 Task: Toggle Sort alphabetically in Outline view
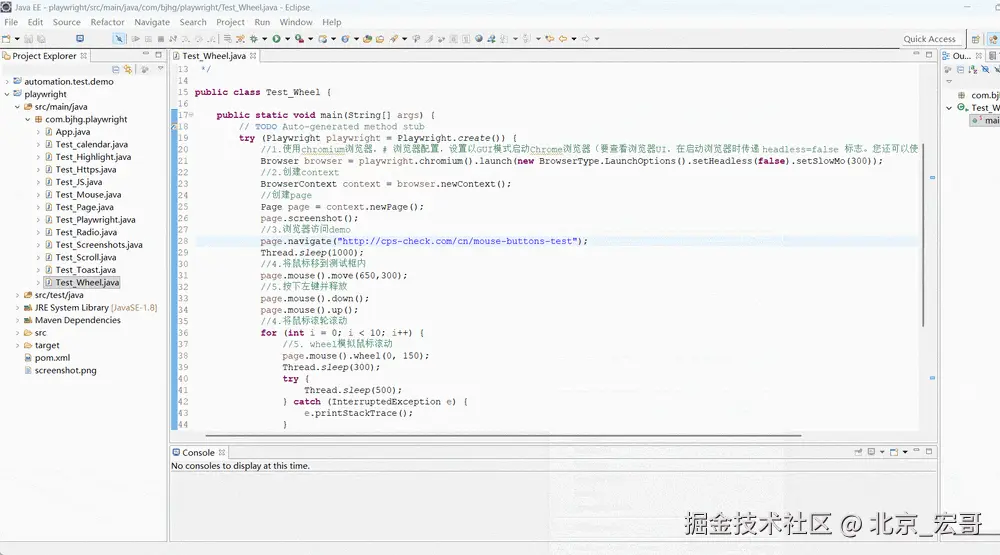[x=973, y=70]
